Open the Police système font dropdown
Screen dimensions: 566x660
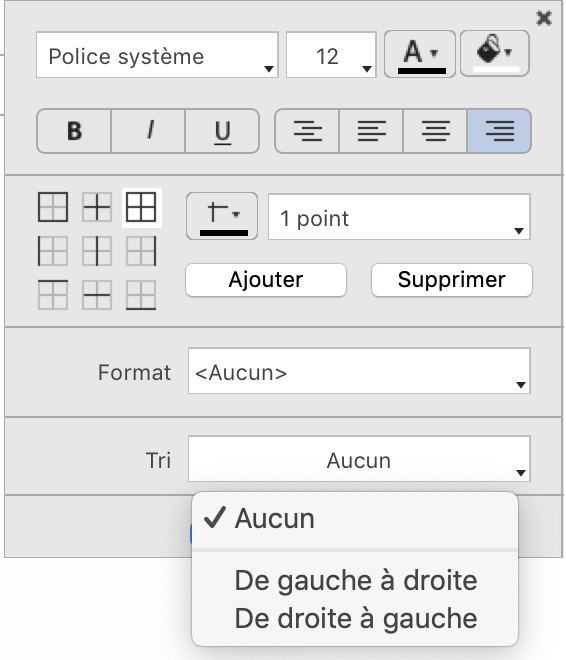(157, 55)
